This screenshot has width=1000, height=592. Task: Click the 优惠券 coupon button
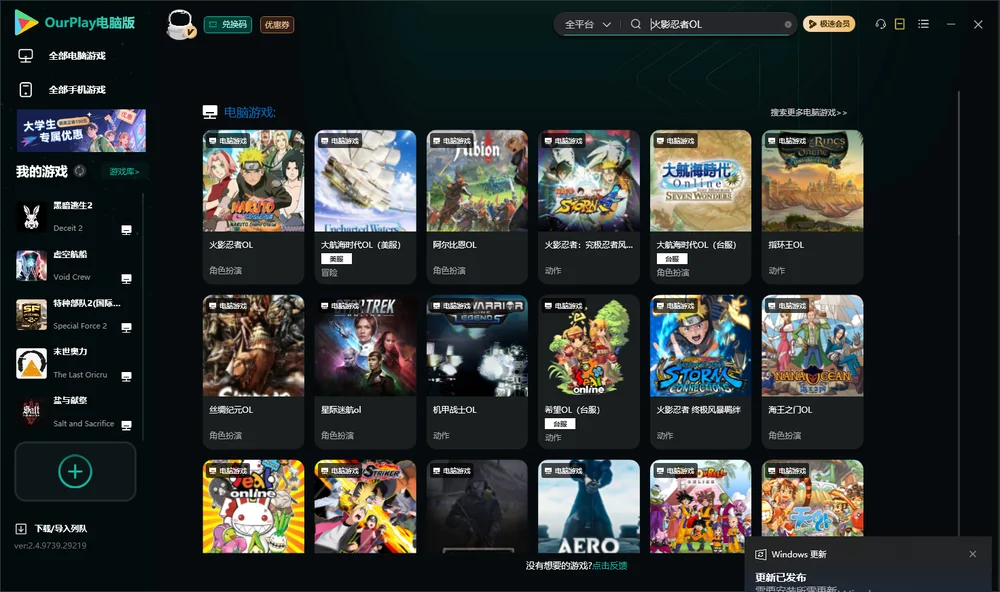pyautogui.click(x=277, y=25)
